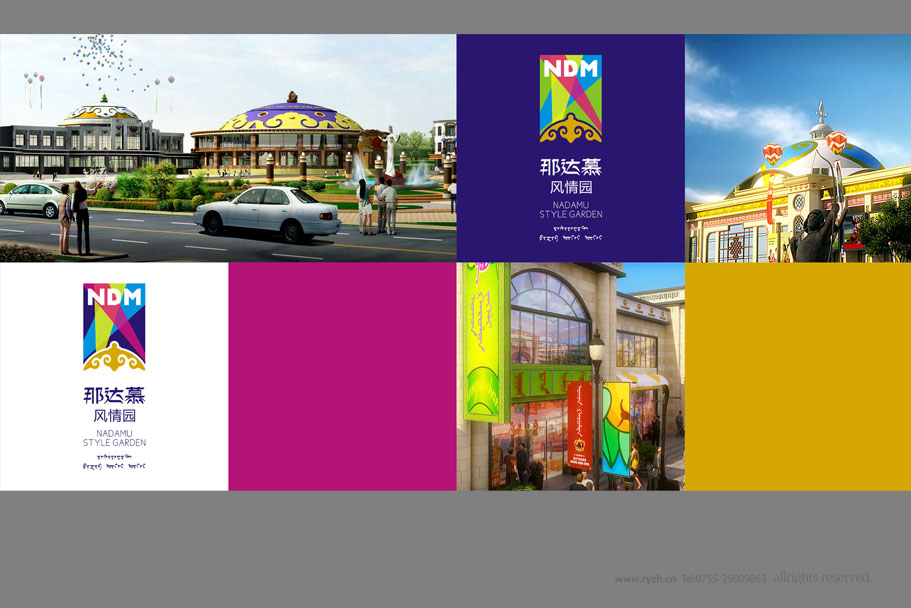Click NADAMU STYLE GARDEN text on white panel

pyautogui.click(x=114, y=438)
